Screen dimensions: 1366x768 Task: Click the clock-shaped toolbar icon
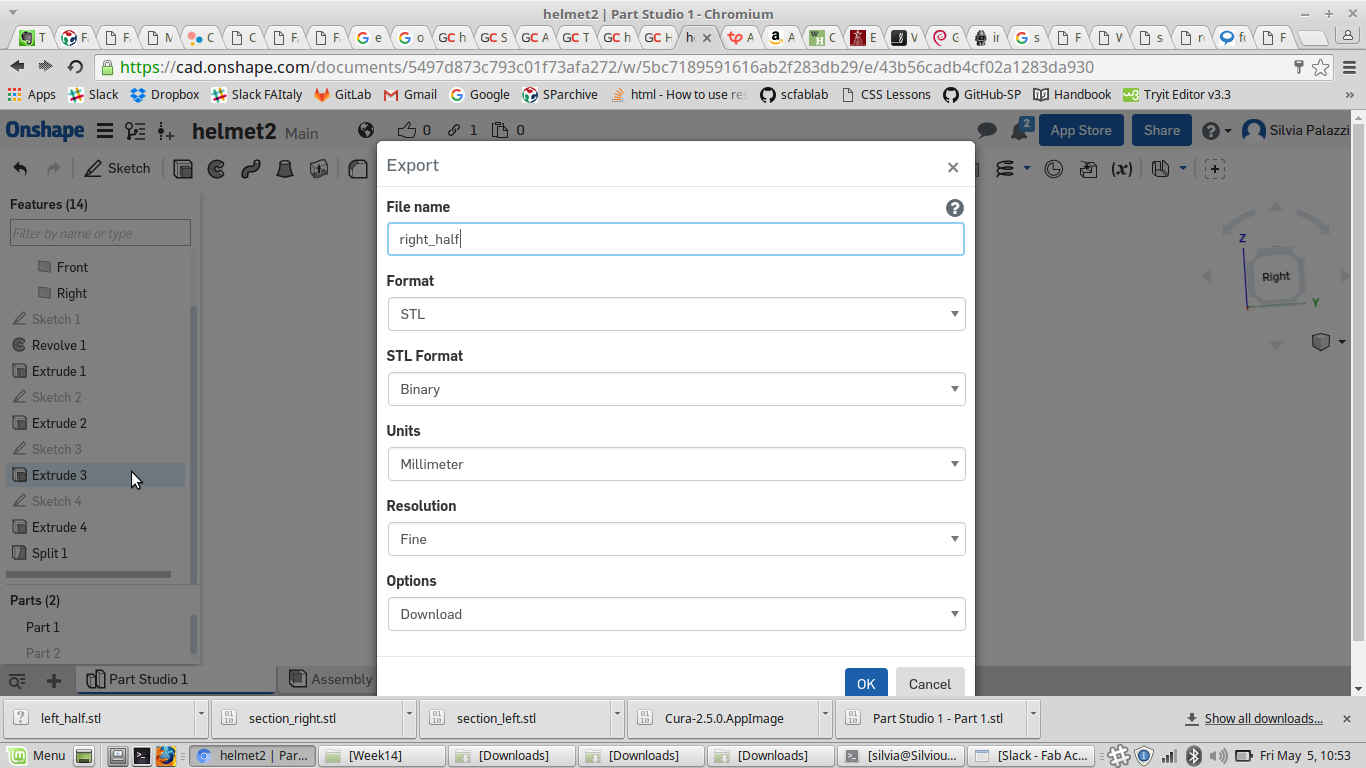(1053, 169)
